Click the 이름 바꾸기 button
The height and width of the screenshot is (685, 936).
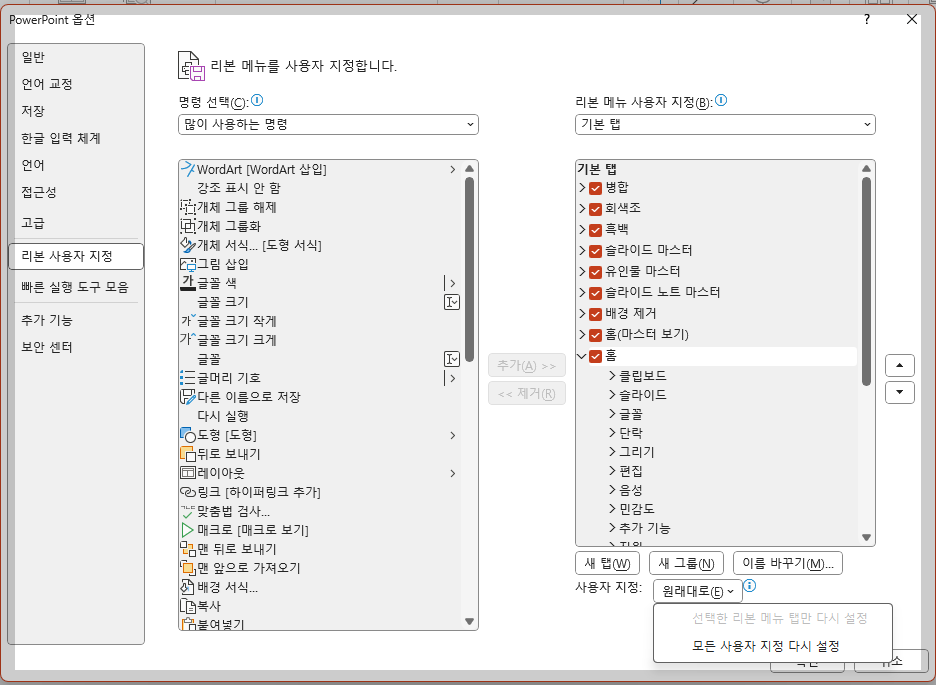pyautogui.click(x=788, y=563)
